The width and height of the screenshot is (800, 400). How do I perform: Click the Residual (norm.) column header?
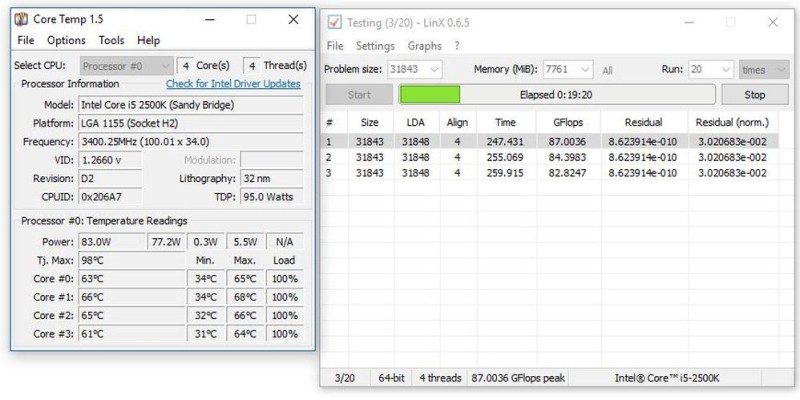[732, 122]
